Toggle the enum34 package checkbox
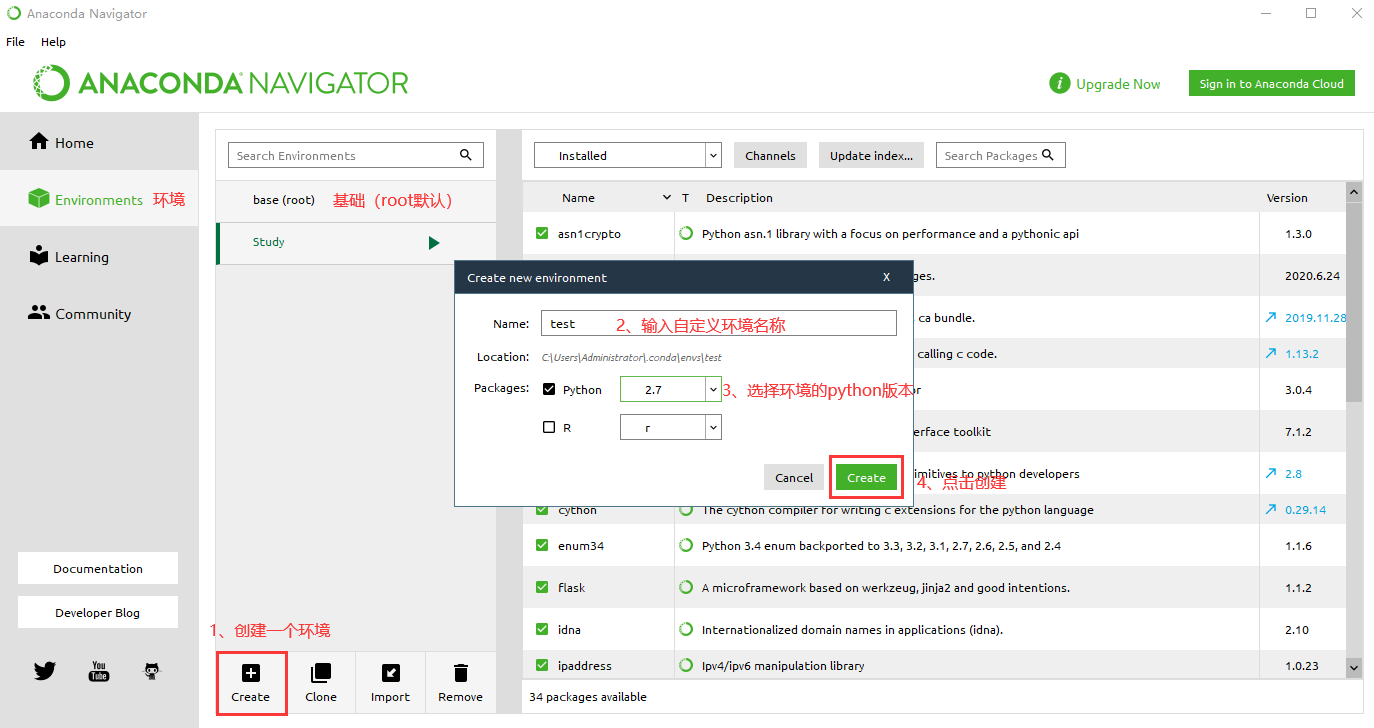Viewport: 1374px width, 728px height. [542, 545]
